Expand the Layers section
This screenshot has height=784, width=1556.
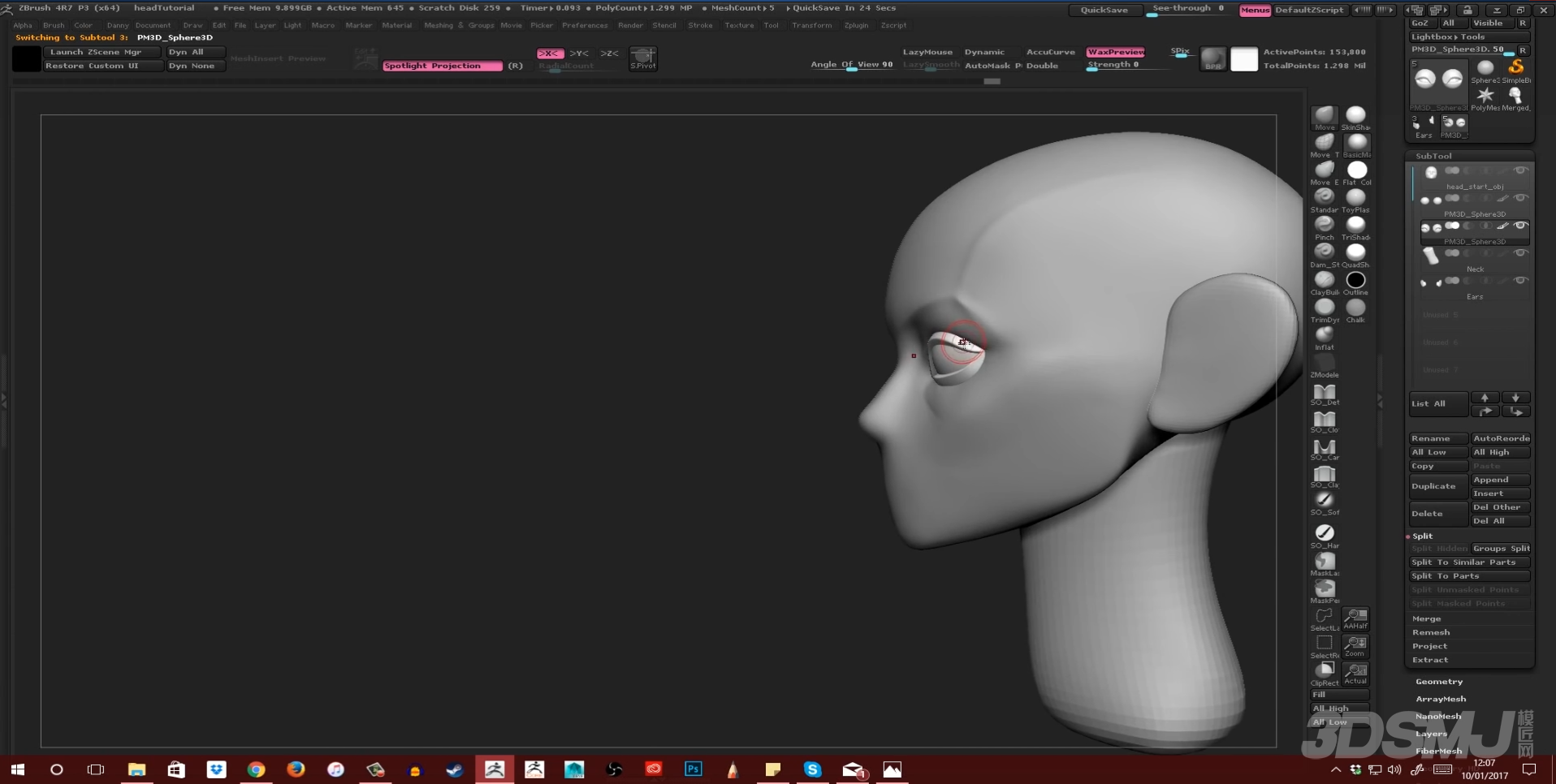tap(1431, 734)
